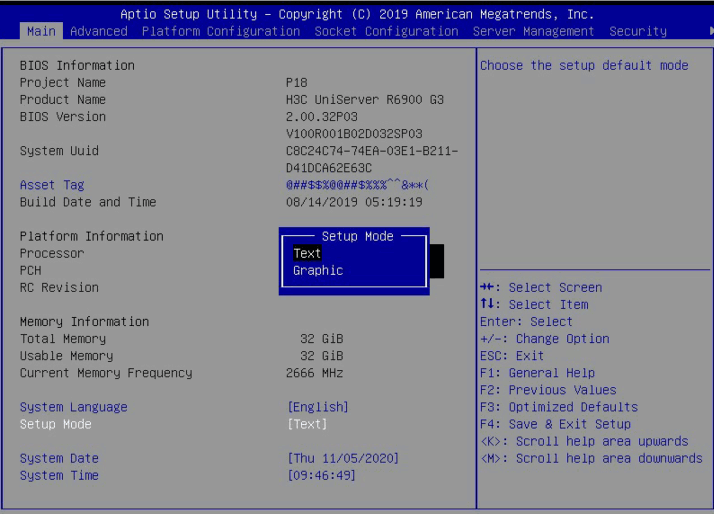Go to Server Management tab

click(x=533, y=31)
